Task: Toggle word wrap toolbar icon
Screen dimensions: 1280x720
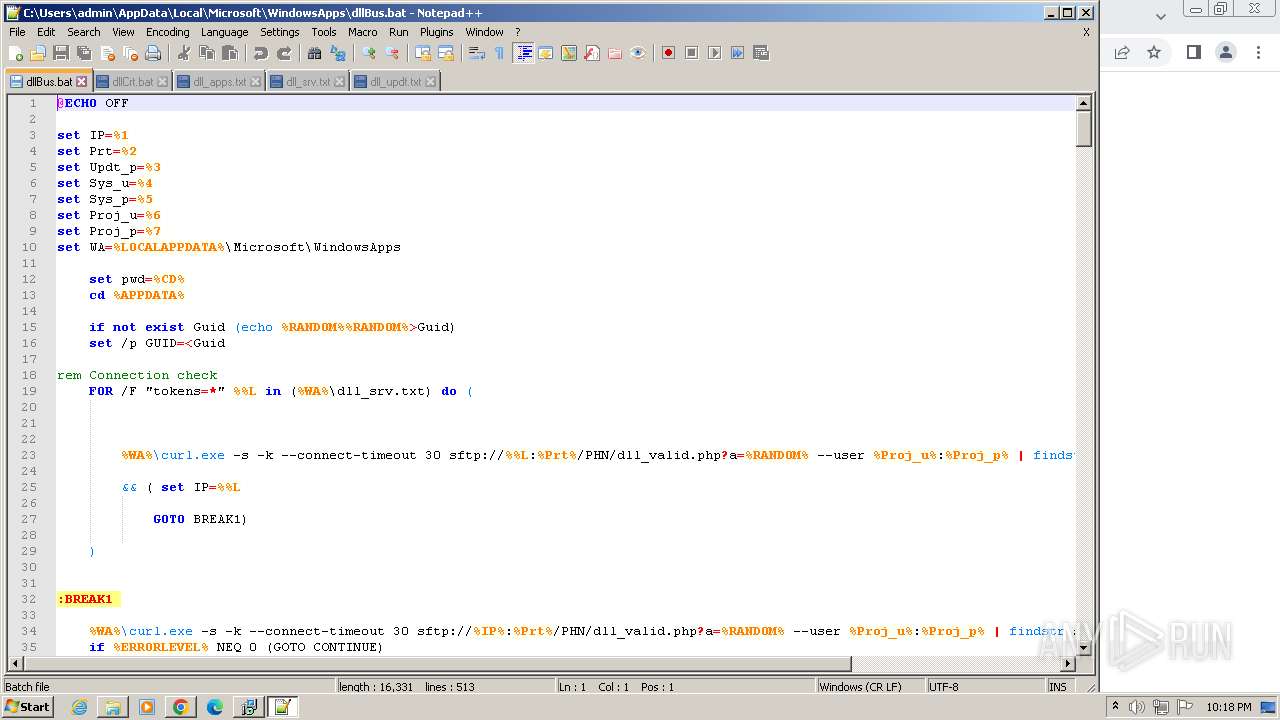Action: tap(477, 53)
